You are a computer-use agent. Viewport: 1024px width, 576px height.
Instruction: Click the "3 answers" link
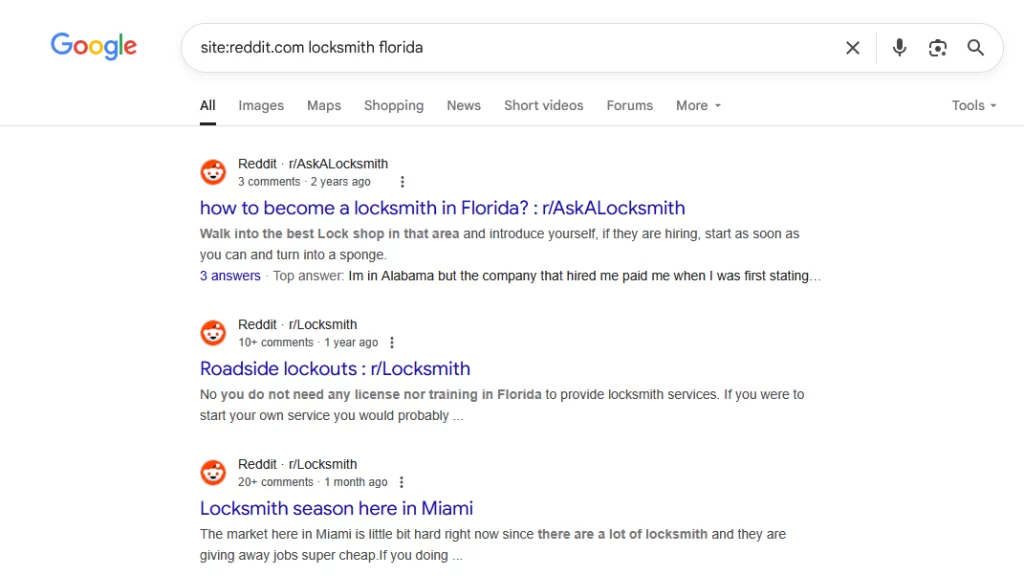[230, 276]
